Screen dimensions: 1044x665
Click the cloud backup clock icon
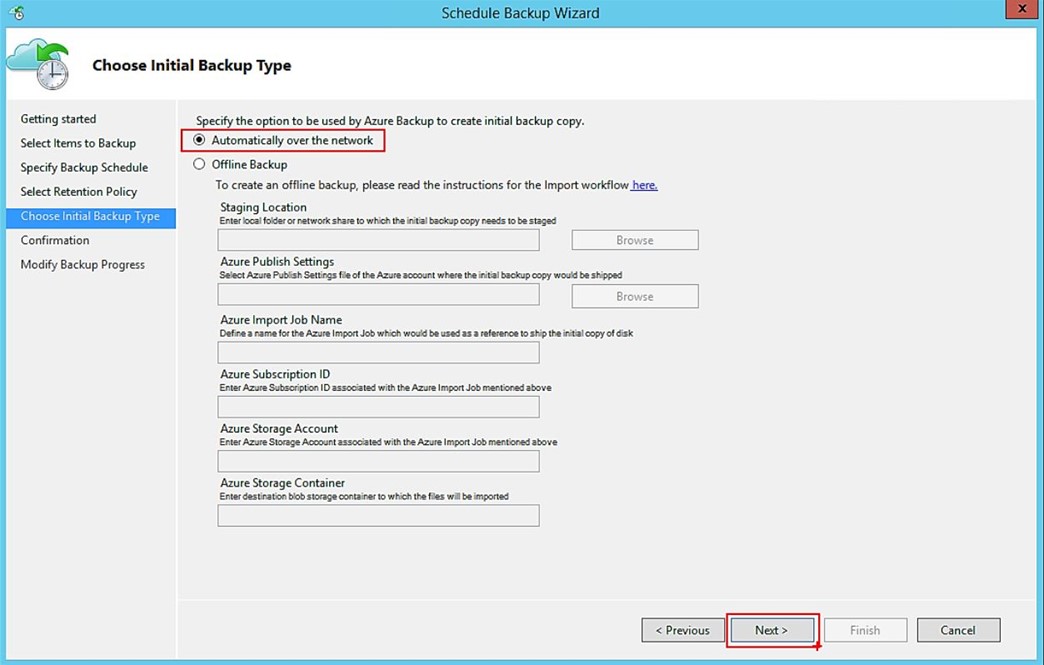pos(40,64)
